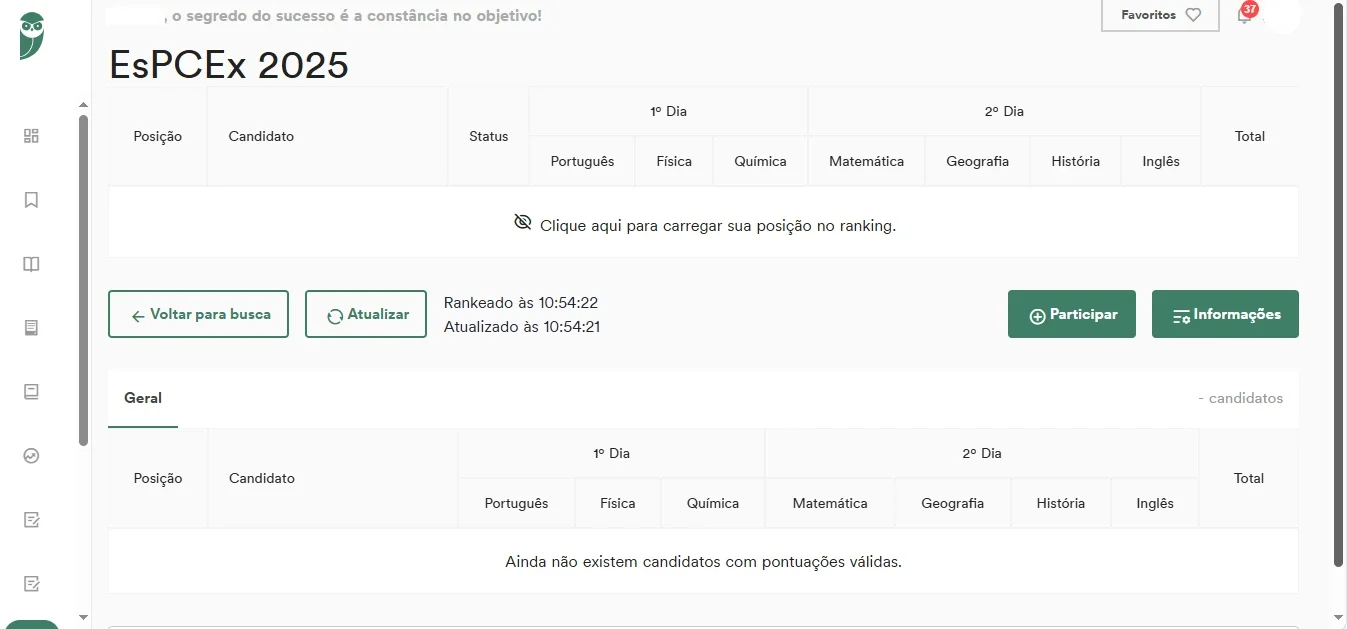Click the Total column header in lower table

[1248, 478]
